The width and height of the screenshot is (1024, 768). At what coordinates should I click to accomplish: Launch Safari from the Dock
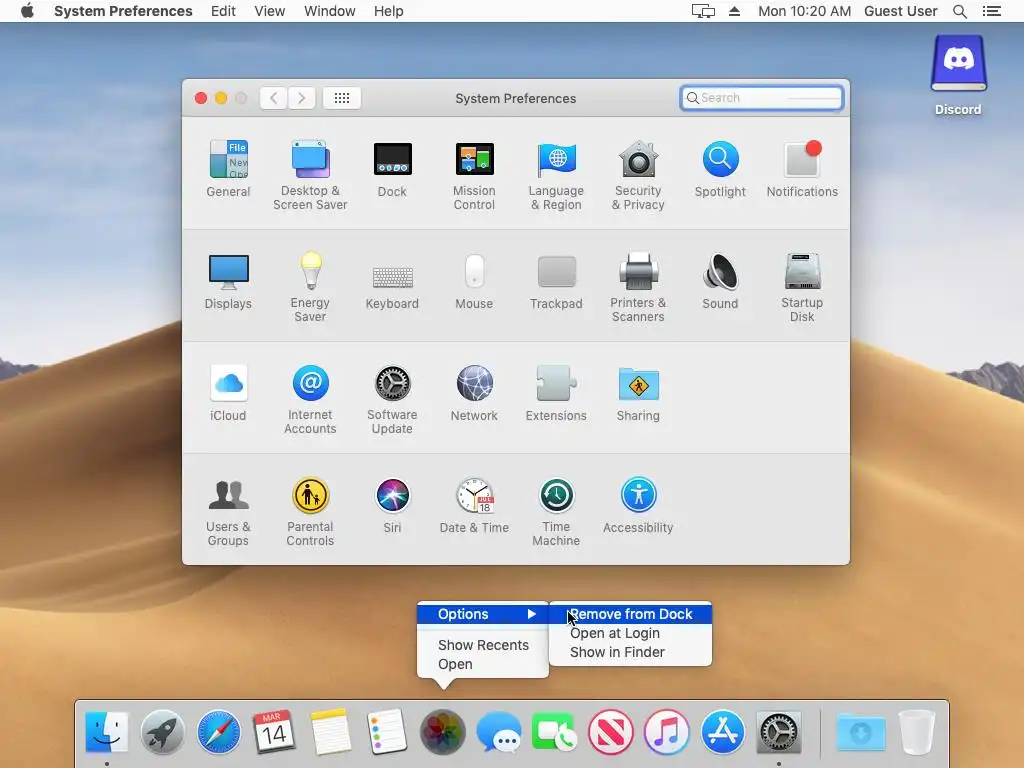219,732
